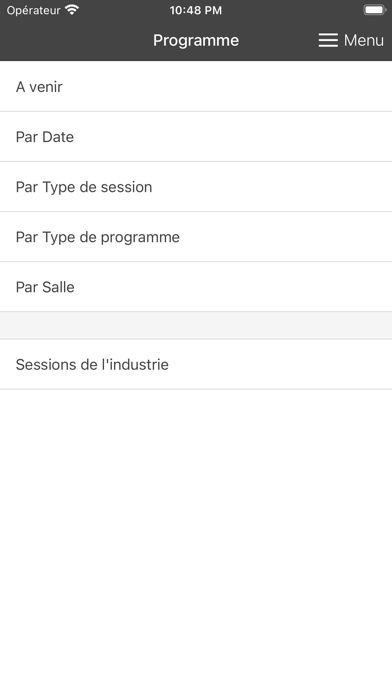Browse Par Type de session

(196, 187)
